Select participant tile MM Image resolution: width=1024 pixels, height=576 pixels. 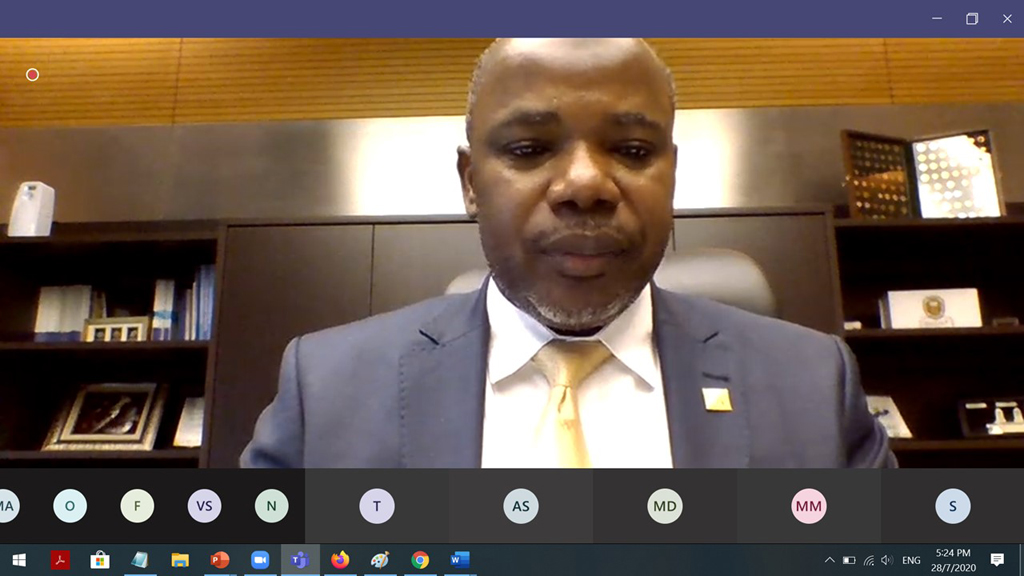pyautogui.click(x=808, y=505)
